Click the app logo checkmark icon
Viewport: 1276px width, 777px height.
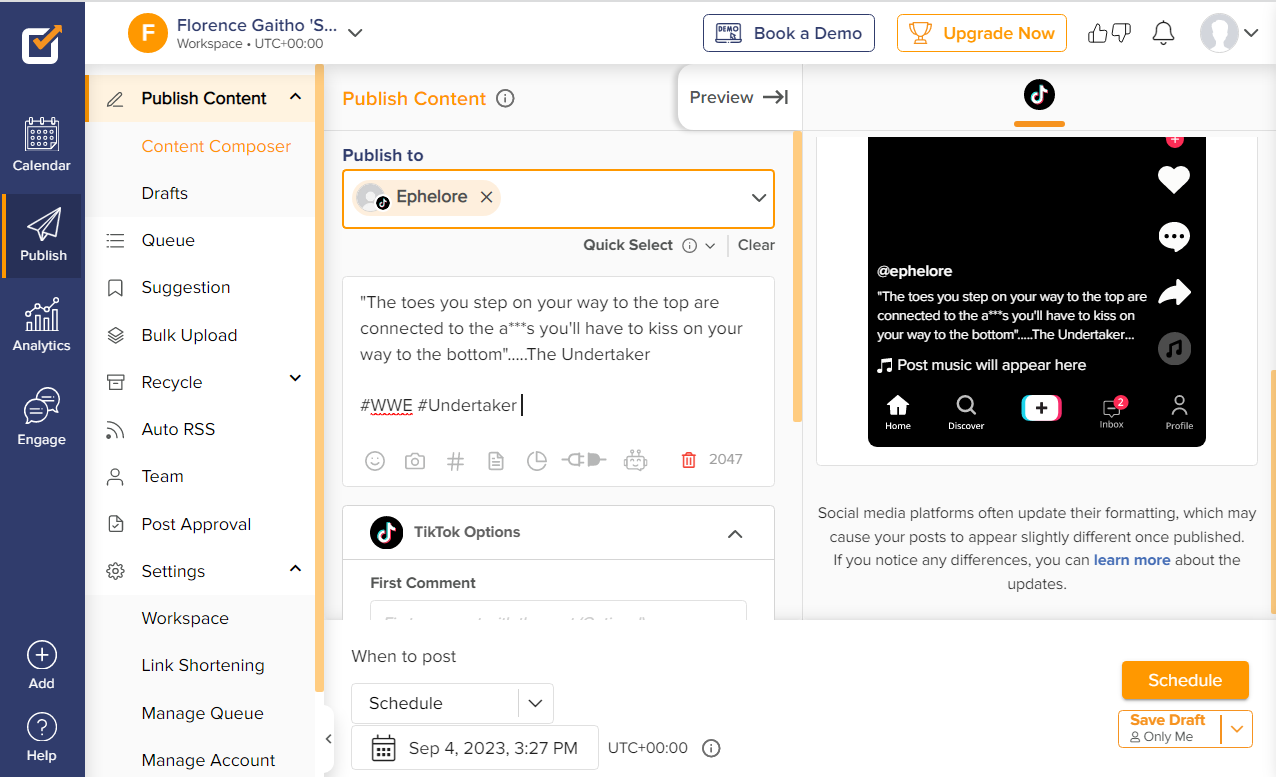coord(42,44)
